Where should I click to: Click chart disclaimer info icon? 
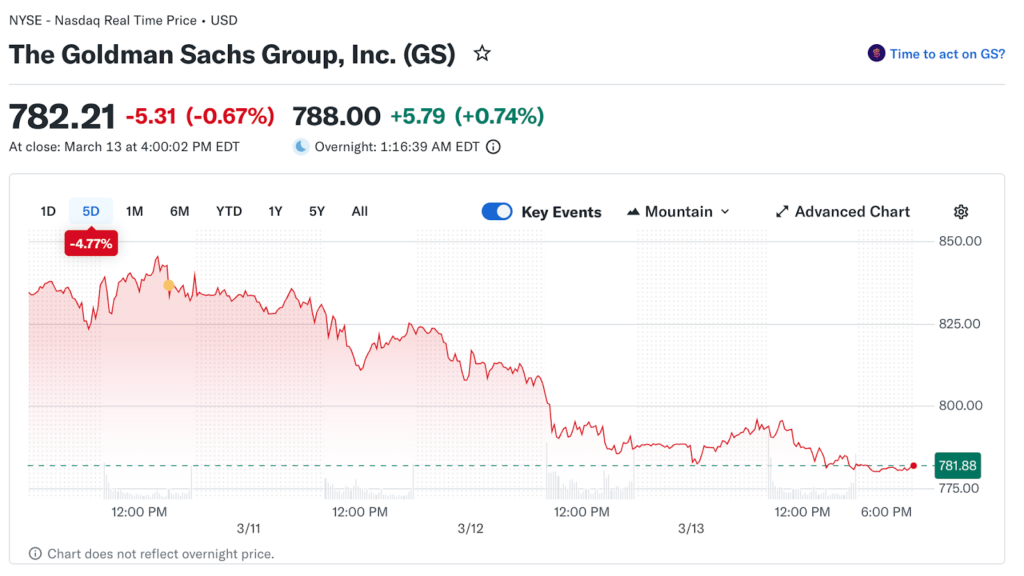coord(36,554)
